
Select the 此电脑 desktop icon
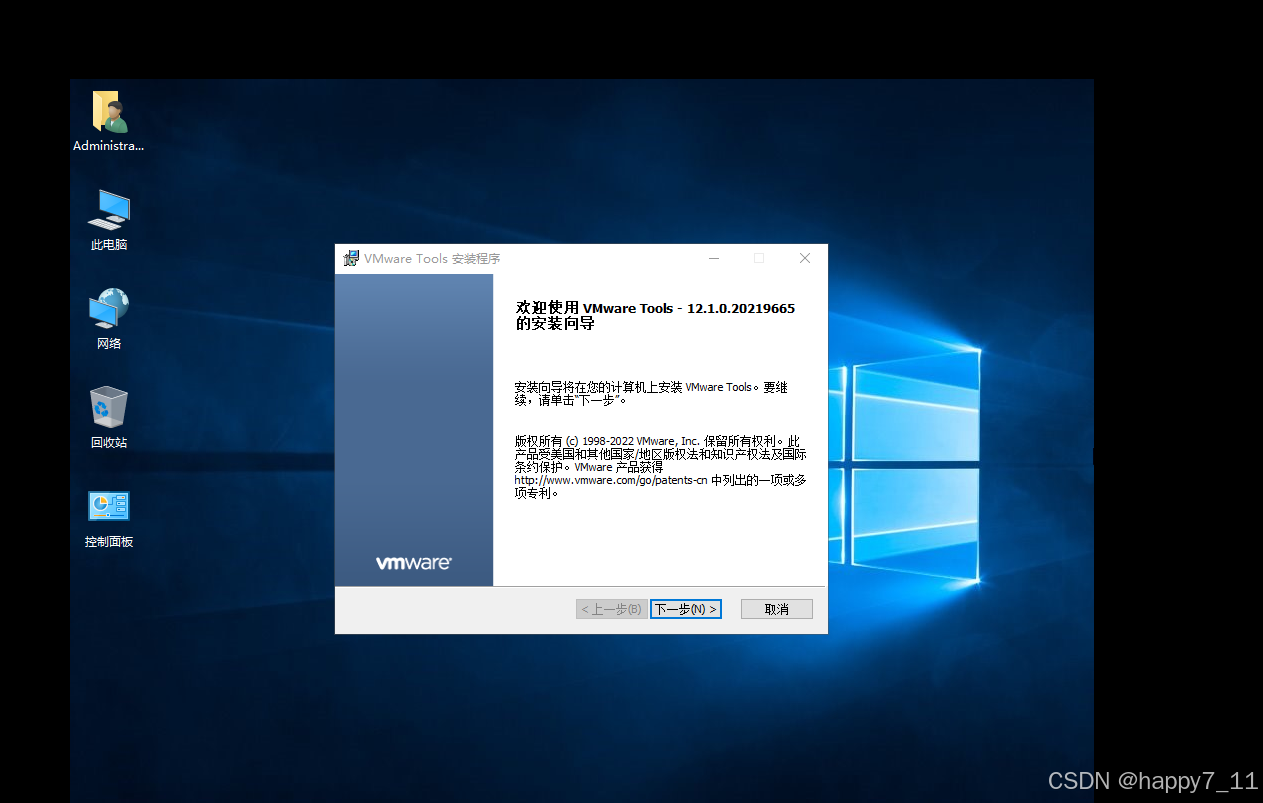[109, 220]
